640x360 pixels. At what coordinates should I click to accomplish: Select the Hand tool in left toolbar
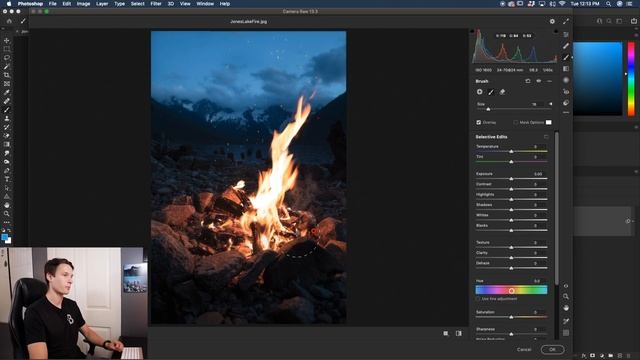[7, 205]
